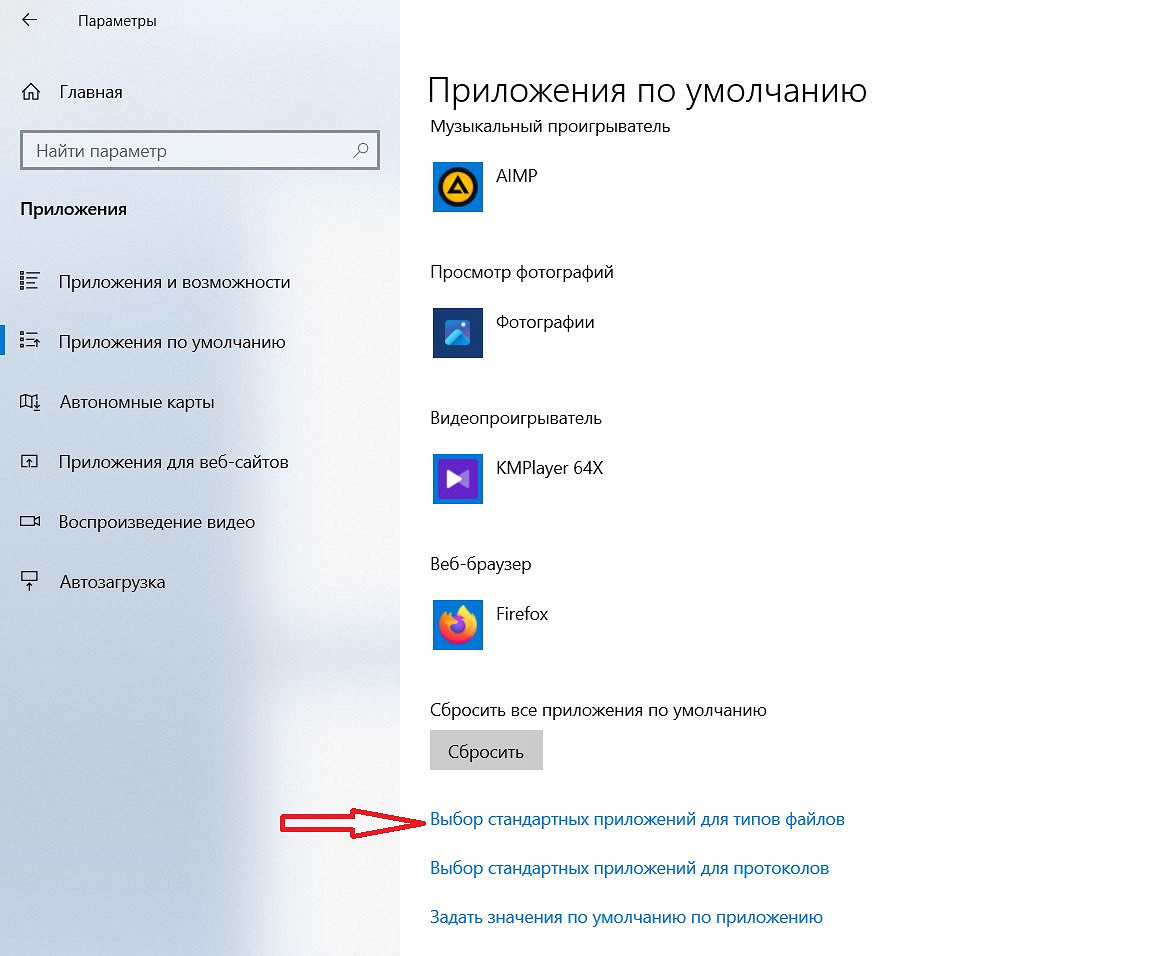This screenshot has width=1176, height=956.
Task: Change photo viewer by clicking Фотографии label
Action: click(x=545, y=322)
